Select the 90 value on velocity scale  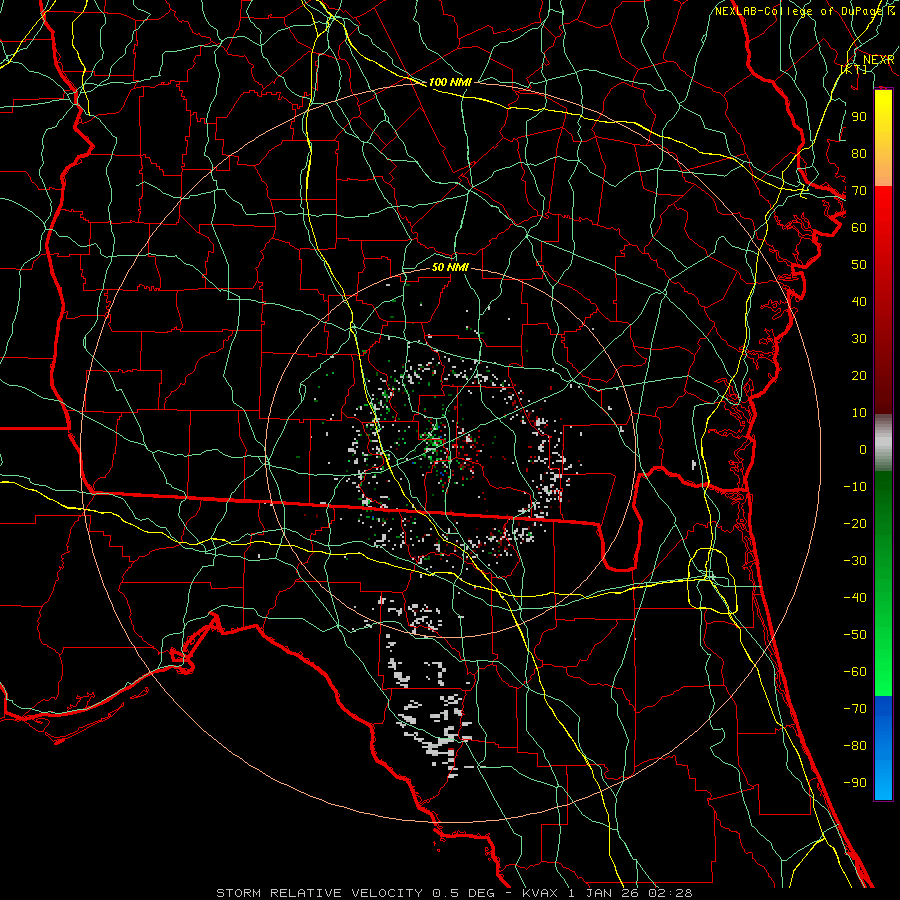tap(859, 117)
